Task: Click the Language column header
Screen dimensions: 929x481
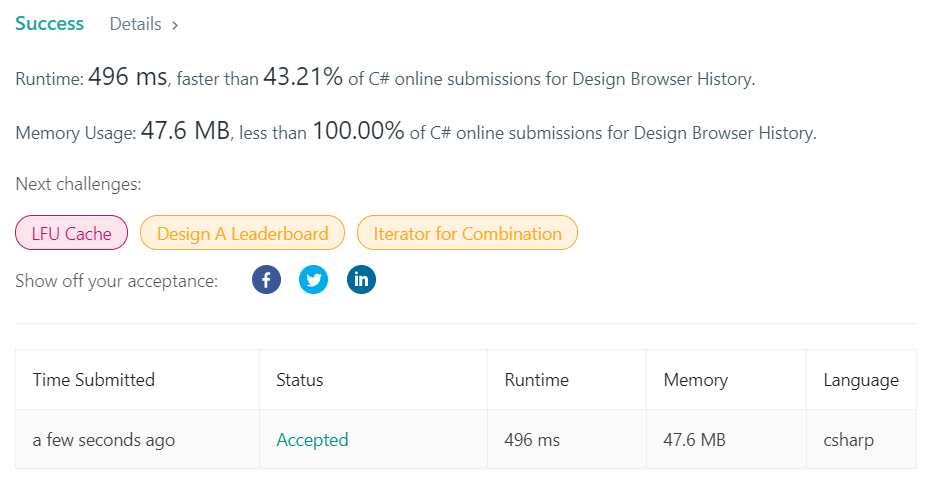Action: pos(861,380)
